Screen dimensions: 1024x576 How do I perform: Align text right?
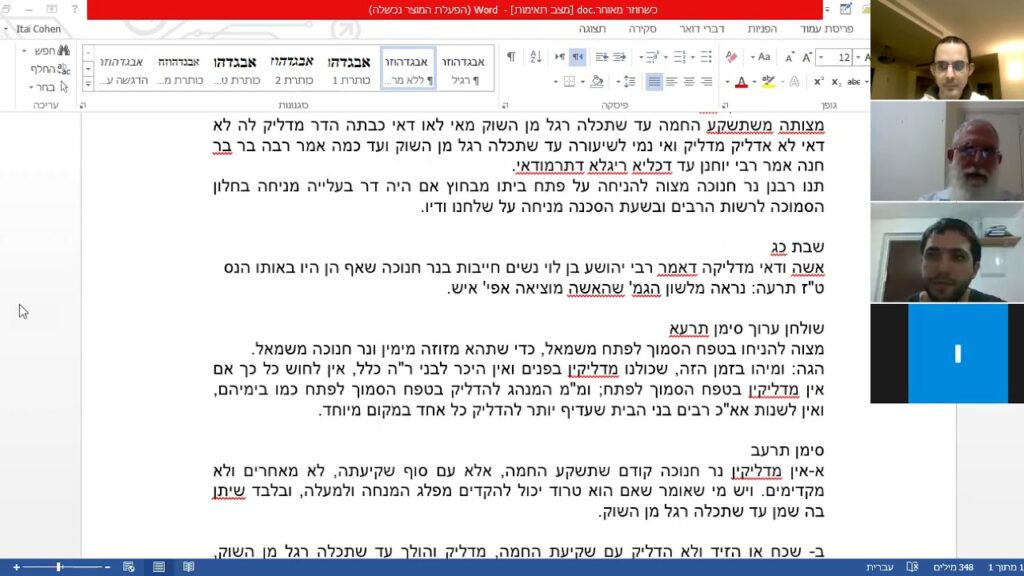707,82
